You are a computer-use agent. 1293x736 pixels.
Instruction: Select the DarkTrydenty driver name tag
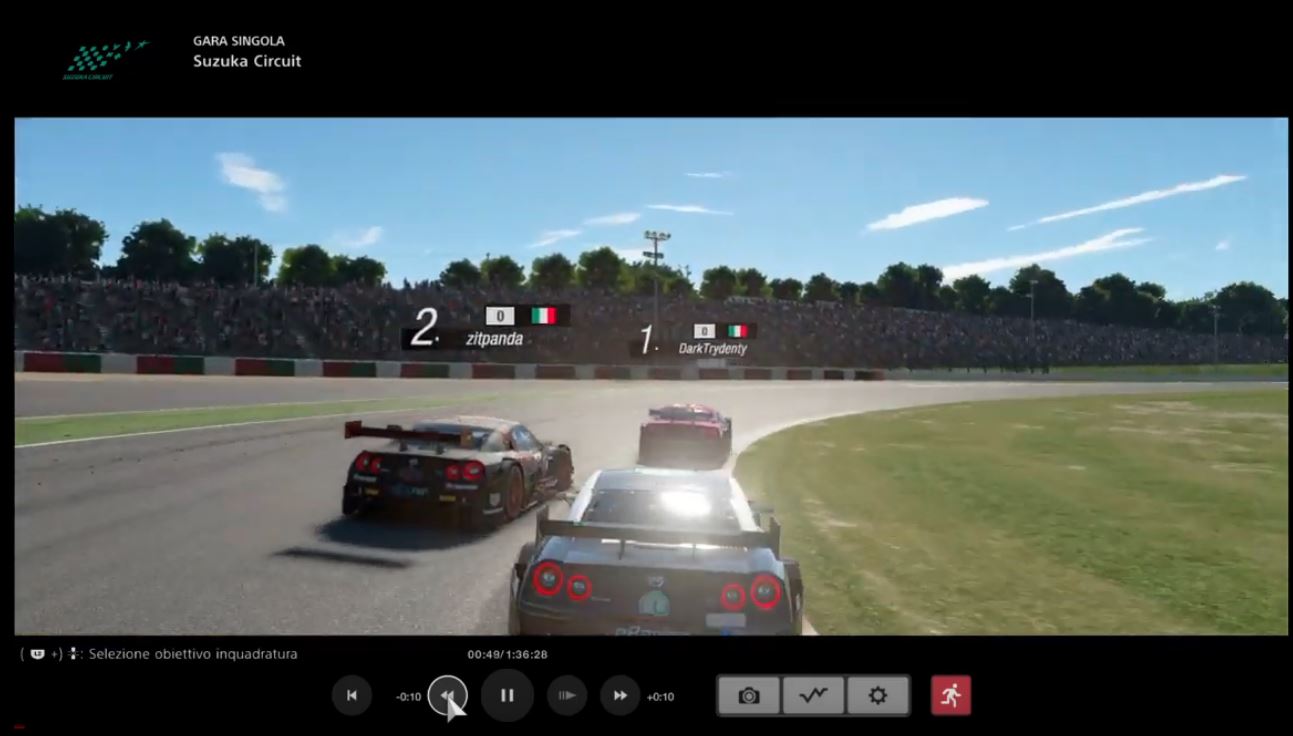click(x=712, y=349)
